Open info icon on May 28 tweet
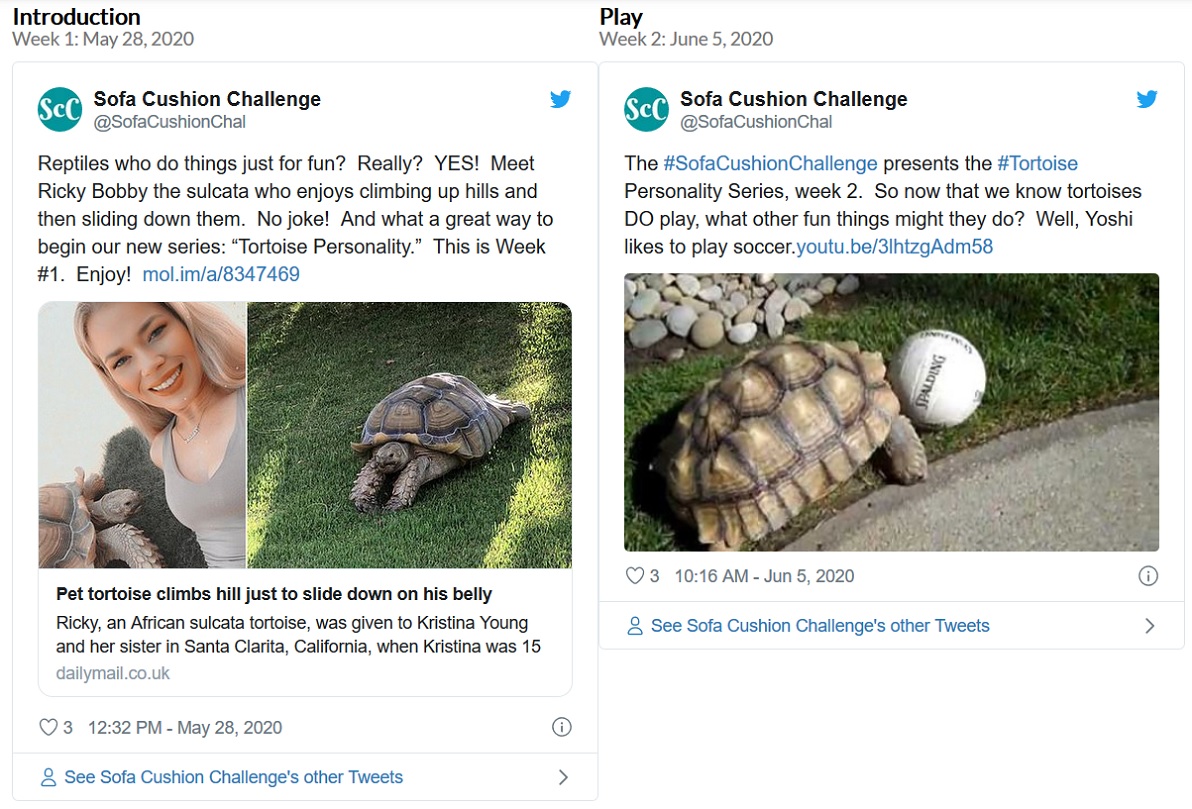 click(561, 727)
